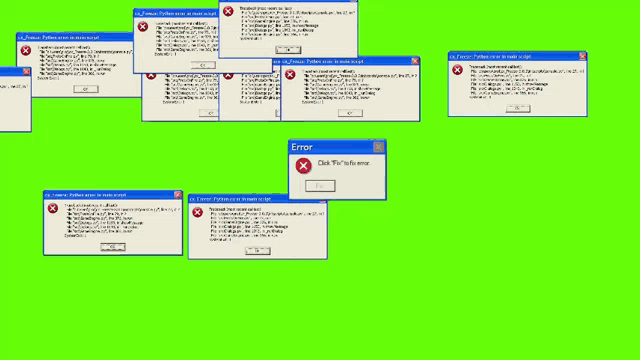Click OK in the isolated far-right Python error dialog
The image size is (640, 360).
[x=518, y=108]
